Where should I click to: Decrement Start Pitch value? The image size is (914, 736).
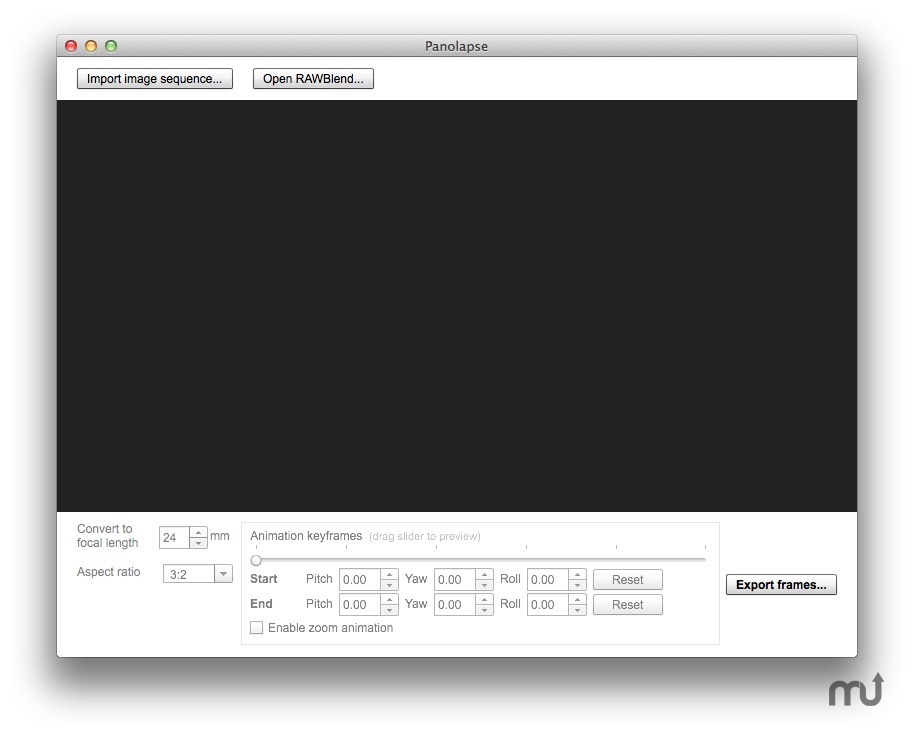click(x=389, y=585)
